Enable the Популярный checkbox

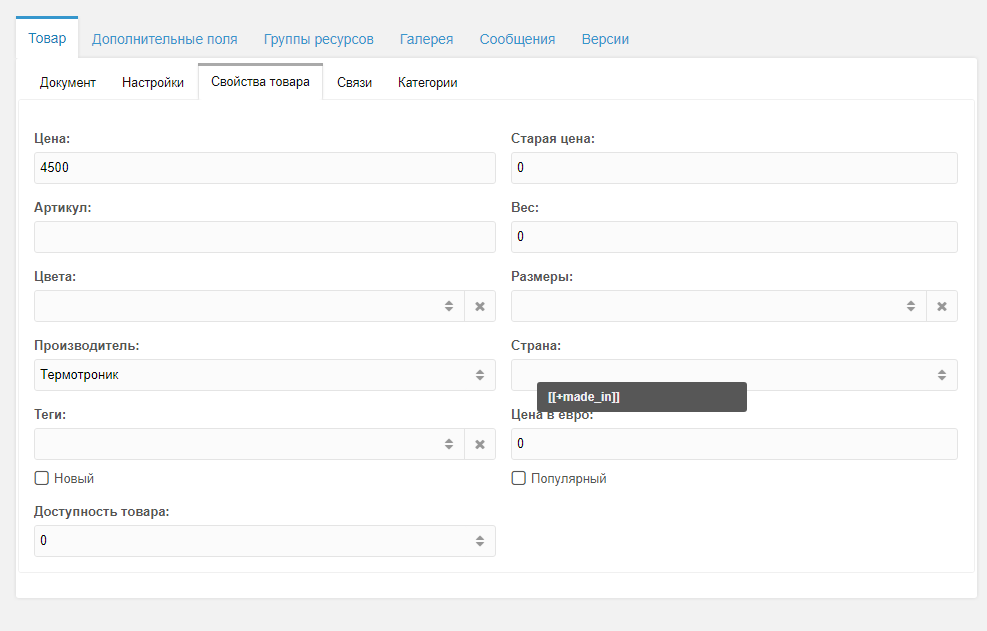coord(519,478)
